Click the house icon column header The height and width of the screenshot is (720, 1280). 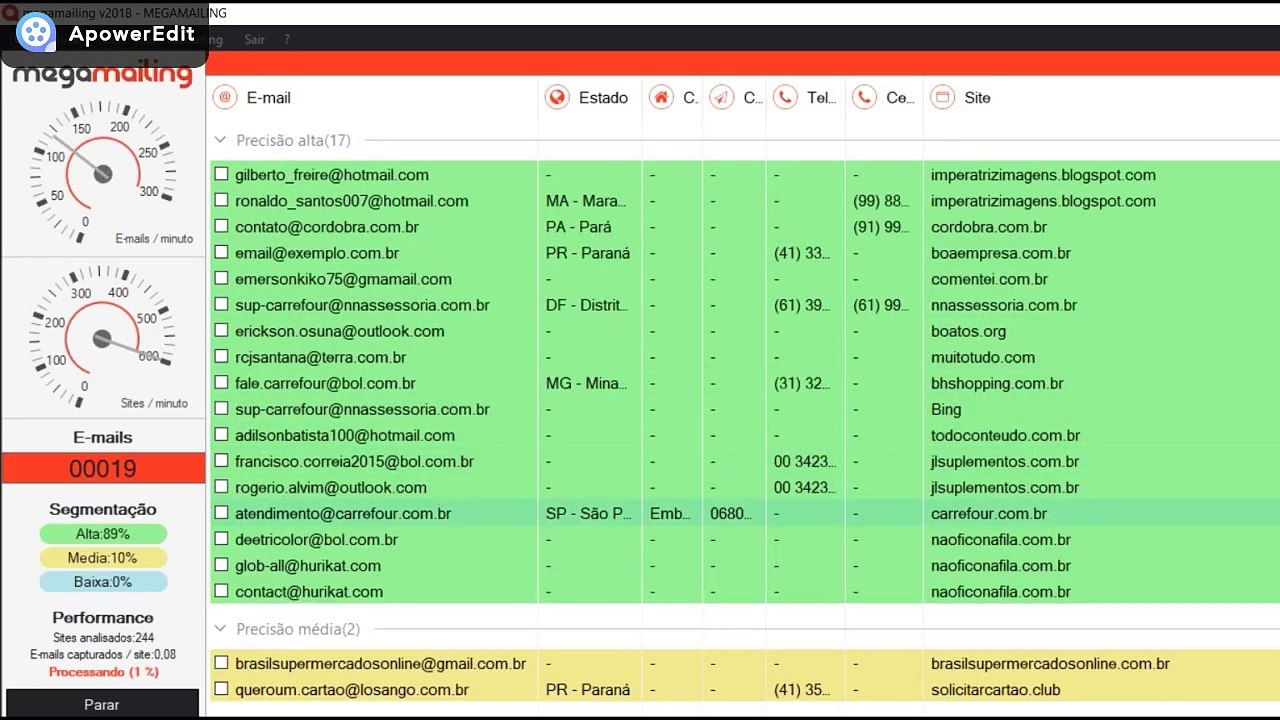(660, 97)
